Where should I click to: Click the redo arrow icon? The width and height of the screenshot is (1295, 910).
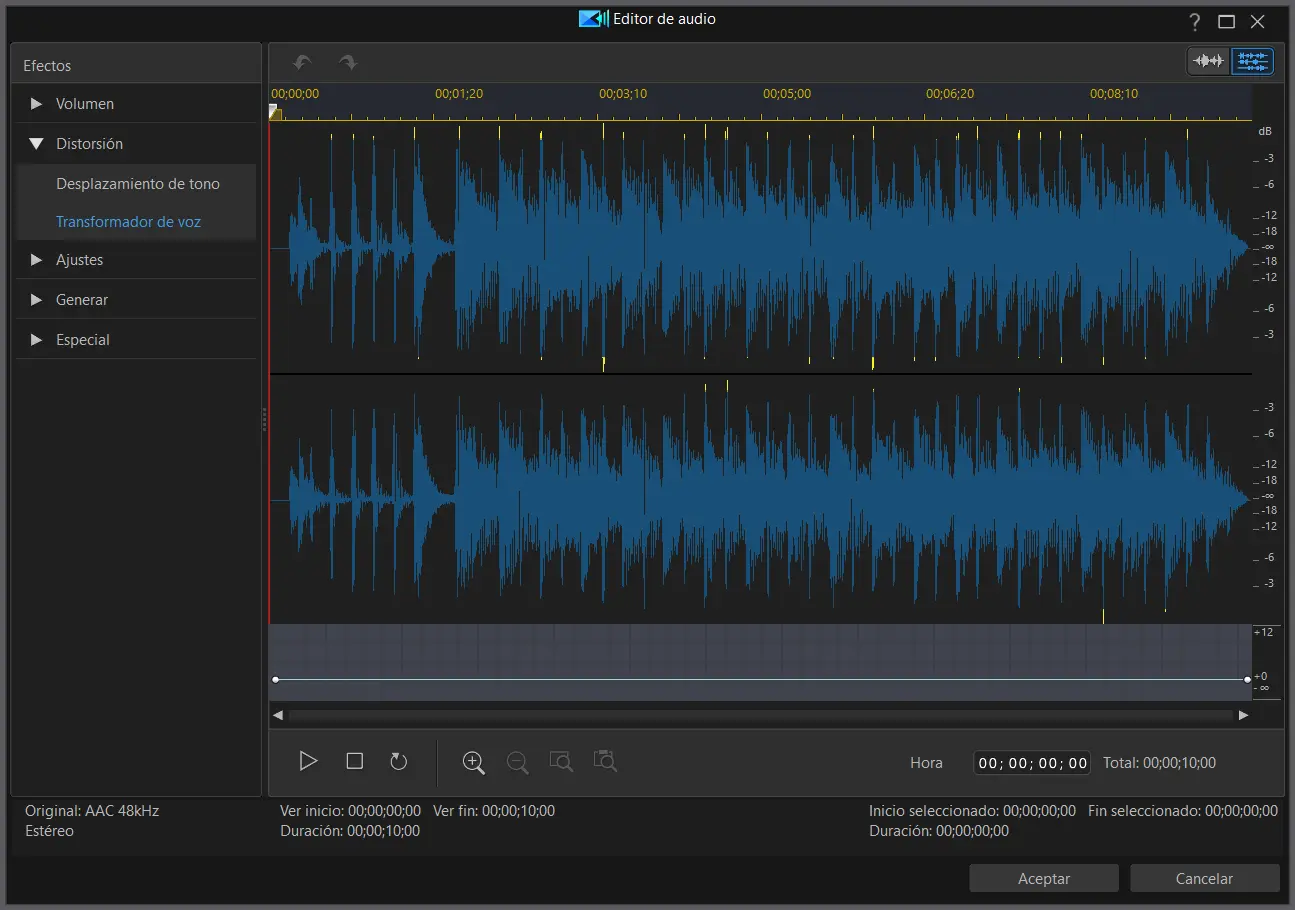pyautogui.click(x=348, y=62)
